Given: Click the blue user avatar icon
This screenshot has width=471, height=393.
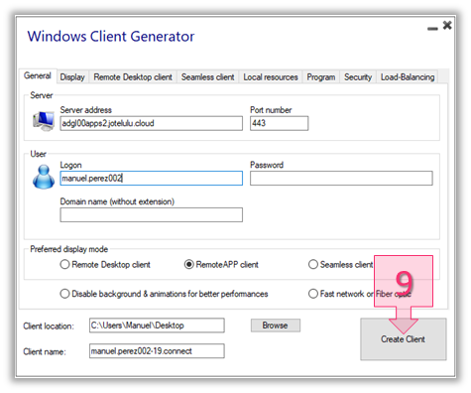Looking at the screenshot, I should point(44,177).
